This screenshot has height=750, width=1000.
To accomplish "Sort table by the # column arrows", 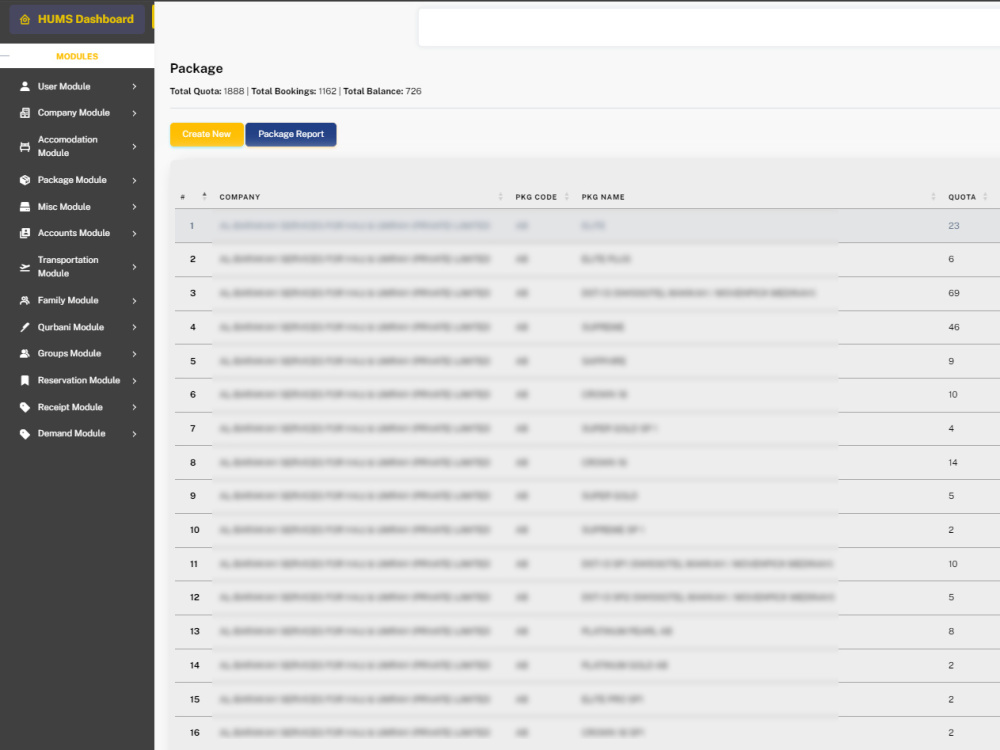I will (204, 196).
